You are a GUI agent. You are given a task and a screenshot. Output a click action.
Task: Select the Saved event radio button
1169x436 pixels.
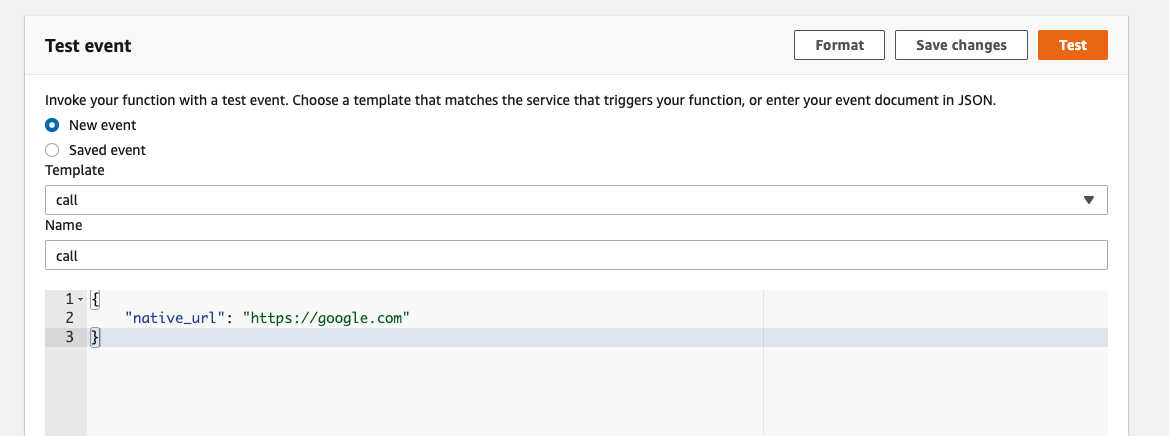tap(52, 150)
